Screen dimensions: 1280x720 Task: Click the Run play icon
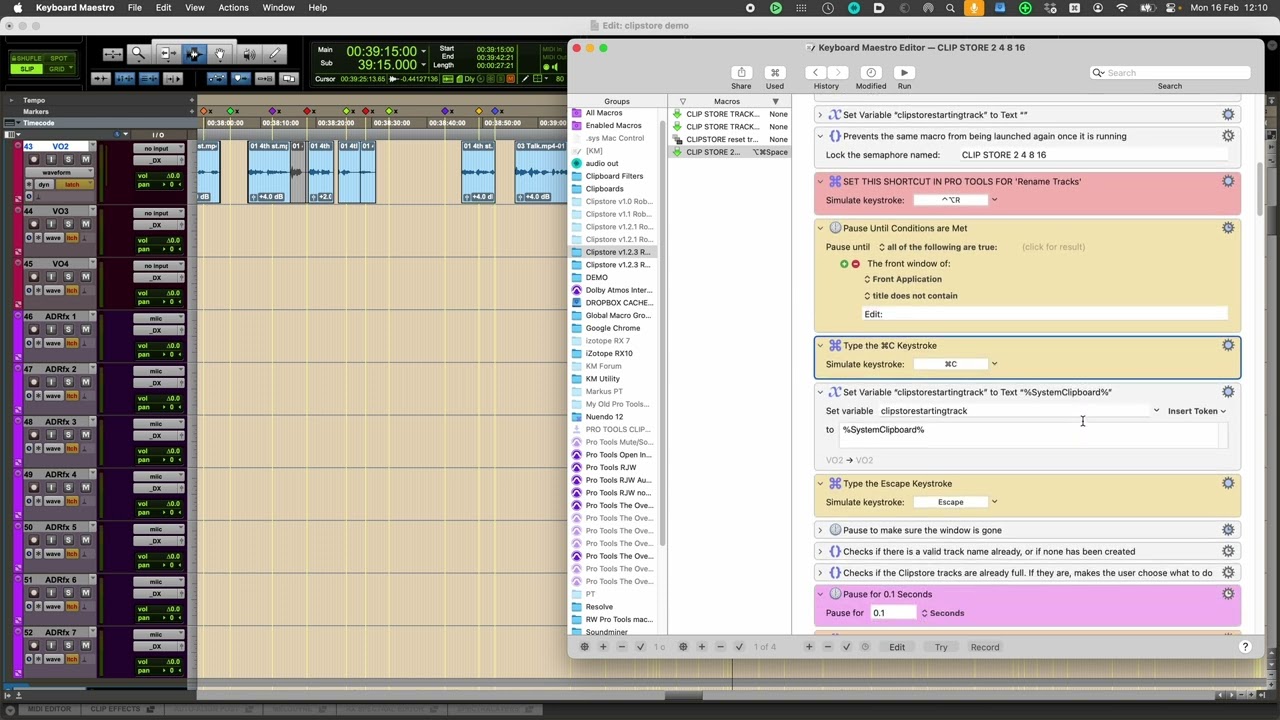(904, 72)
